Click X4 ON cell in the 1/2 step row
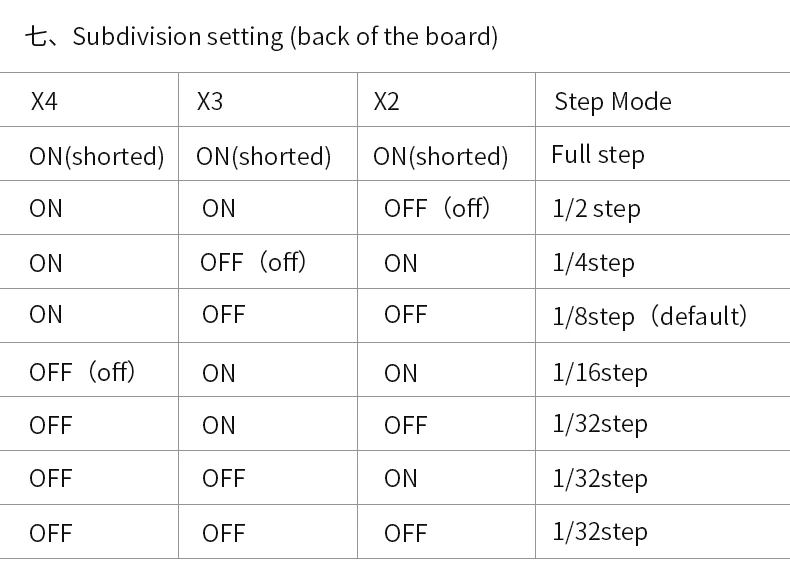 point(46,209)
